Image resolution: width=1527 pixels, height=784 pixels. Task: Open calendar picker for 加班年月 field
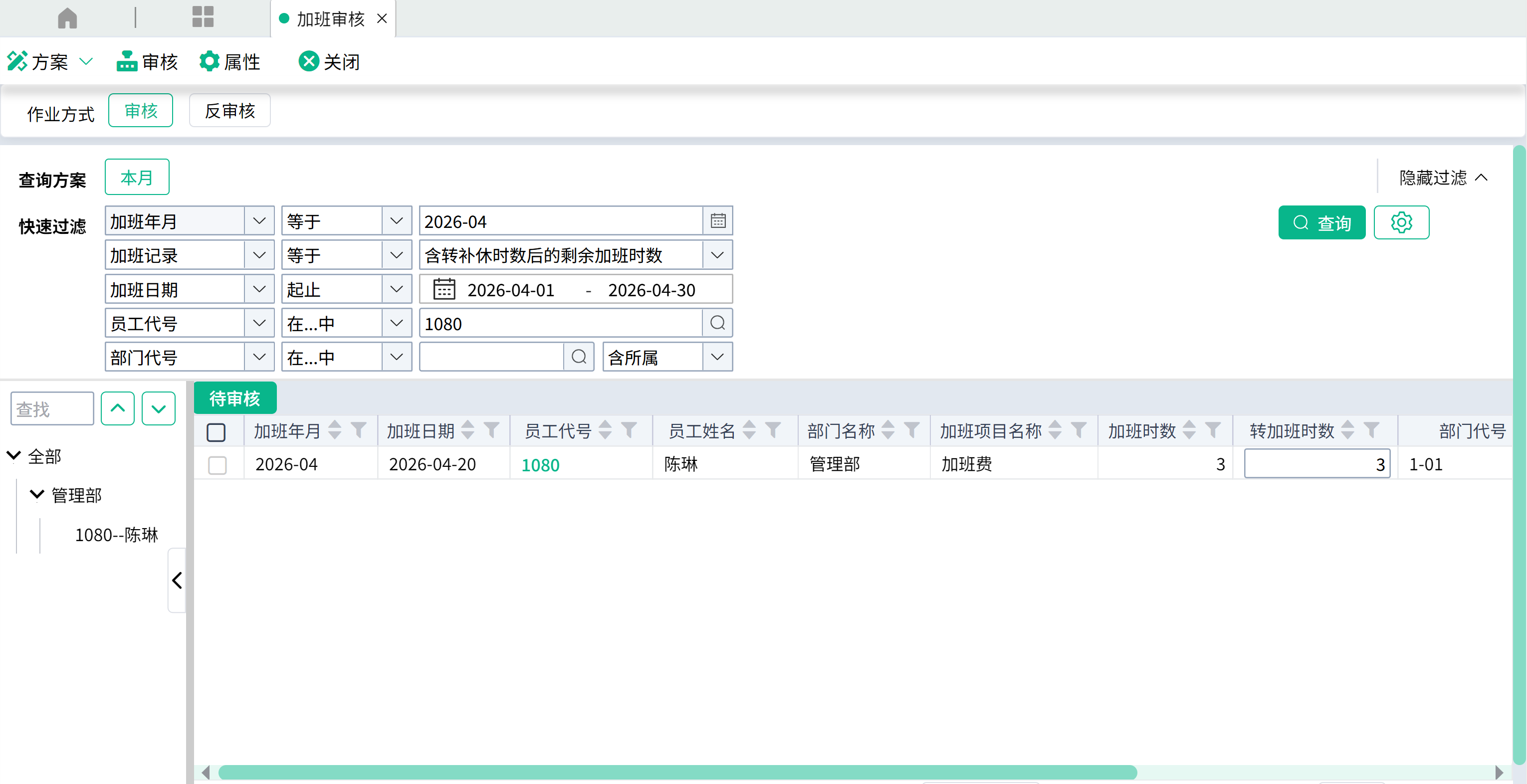click(718, 221)
